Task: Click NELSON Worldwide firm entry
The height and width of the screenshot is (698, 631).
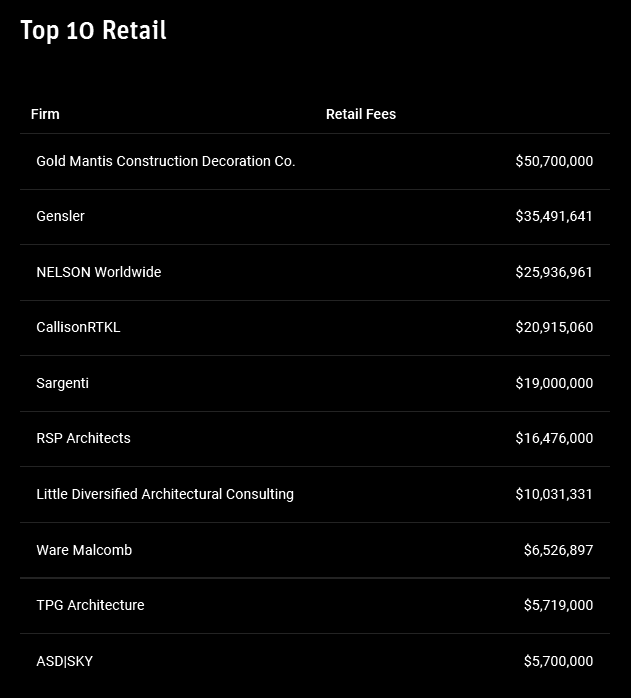Action: [98, 272]
